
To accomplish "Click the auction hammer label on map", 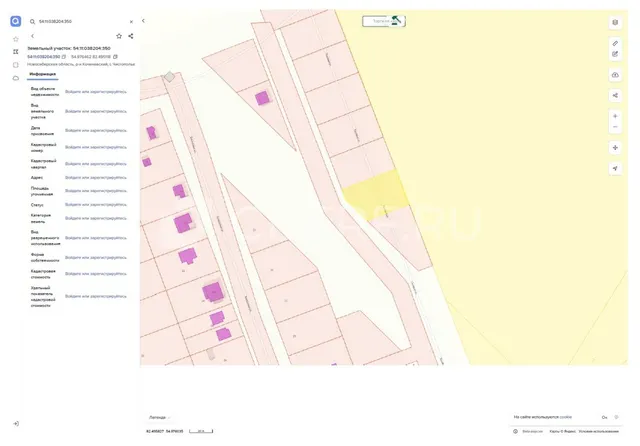I will click(x=384, y=21).
